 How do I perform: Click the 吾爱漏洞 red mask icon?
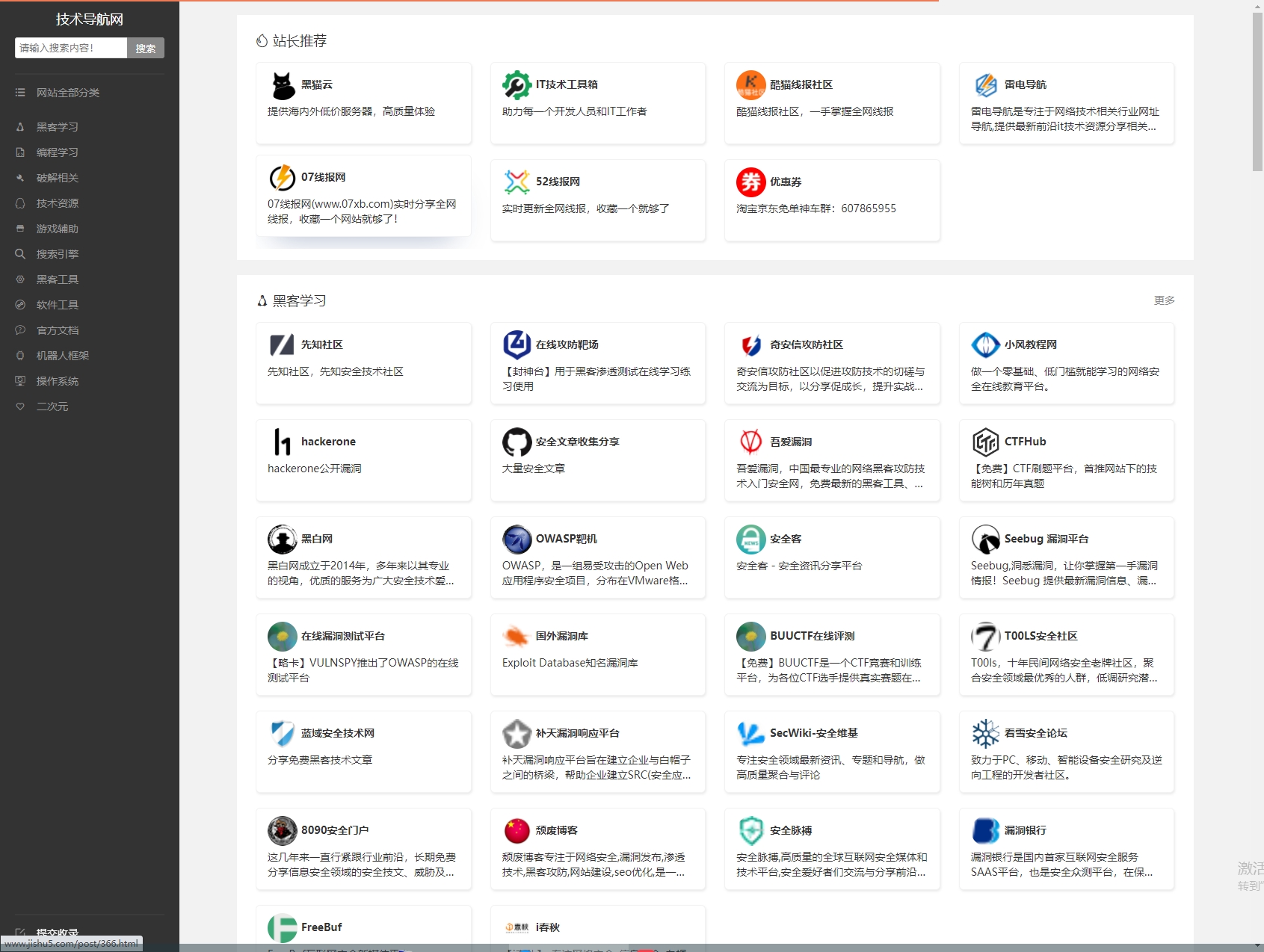[x=751, y=442]
